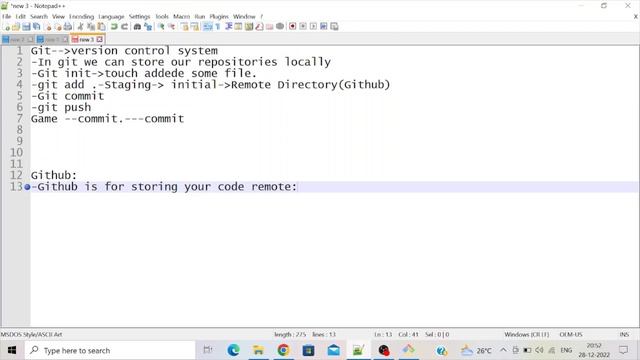
Task: Open the Settings menu
Action: click(x=140, y=16)
